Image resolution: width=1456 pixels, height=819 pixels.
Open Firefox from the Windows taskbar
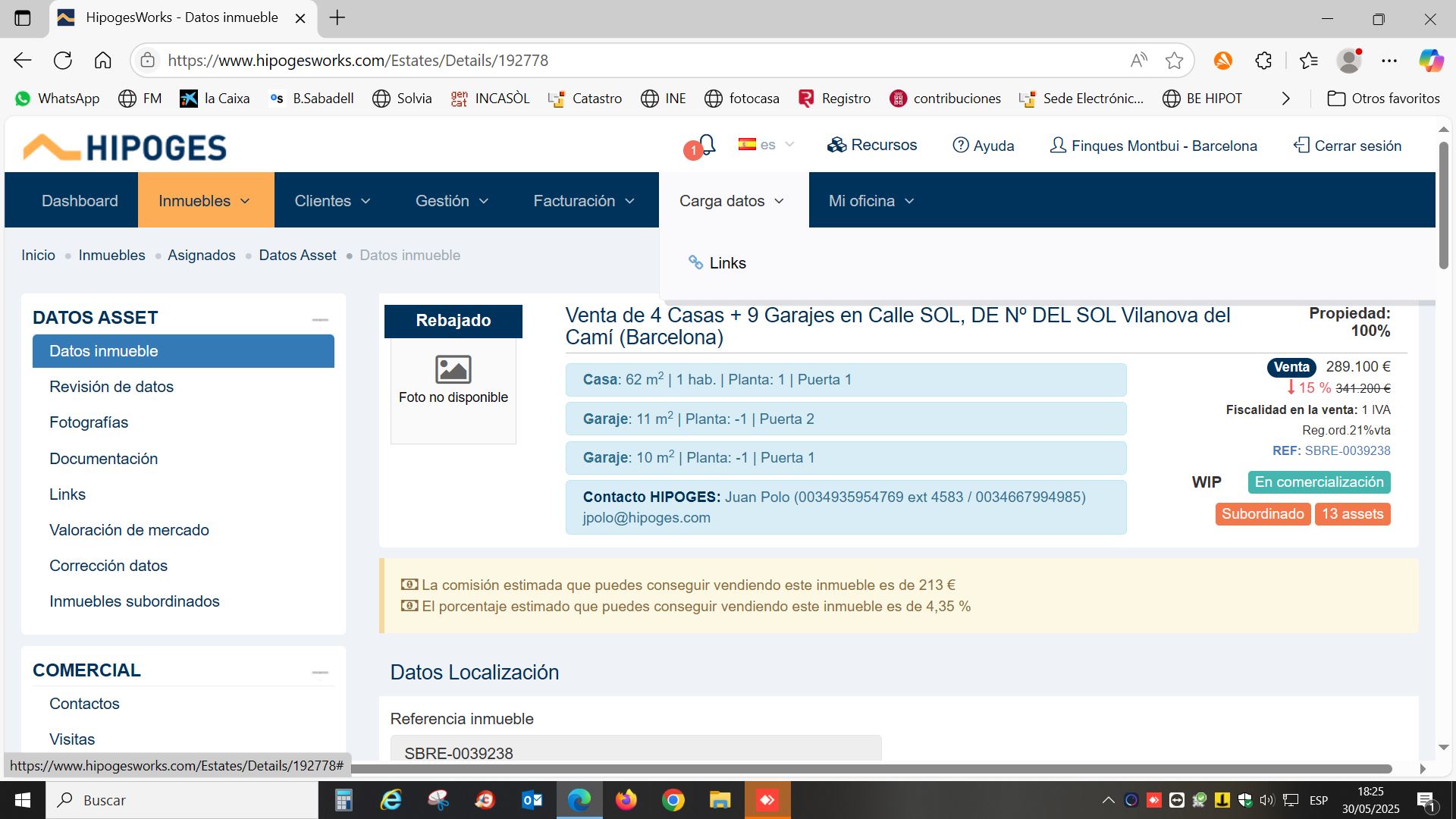point(626,800)
